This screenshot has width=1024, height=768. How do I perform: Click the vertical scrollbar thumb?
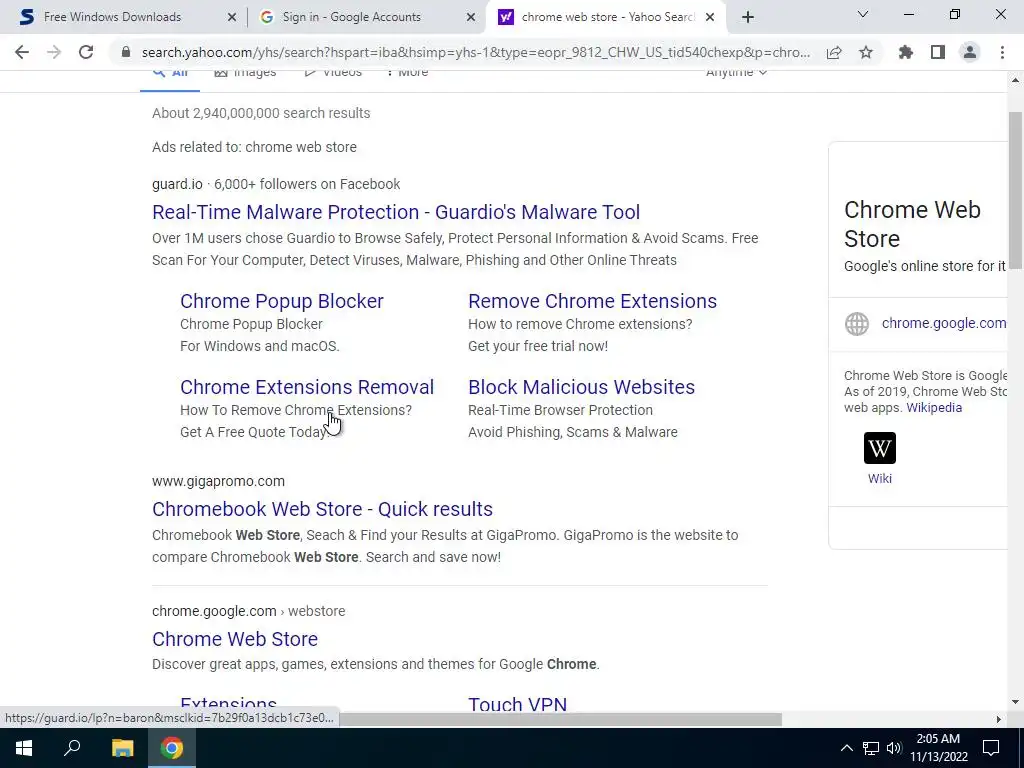pyautogui.click(x=1015, y=190)
